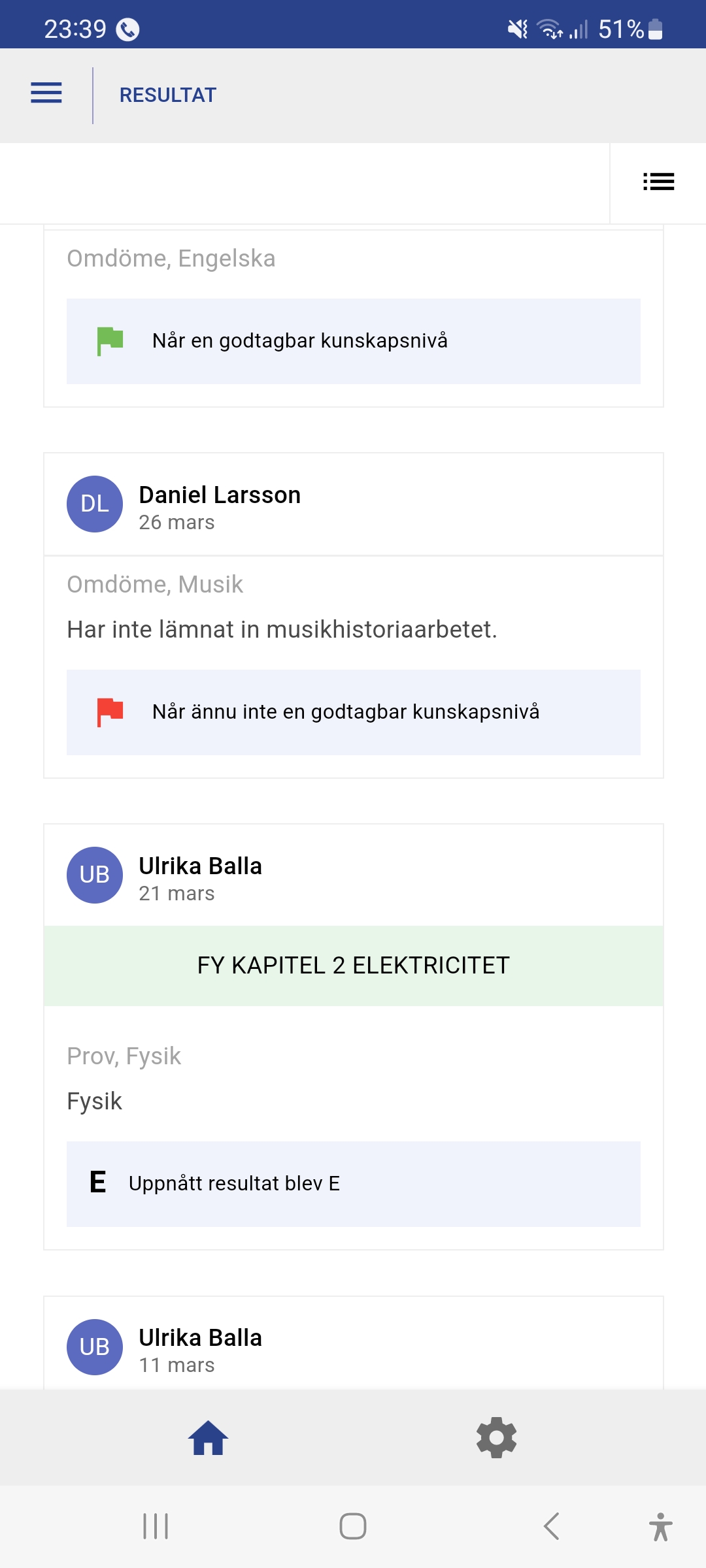Open the hamburger navigation menu

point(46,93)
